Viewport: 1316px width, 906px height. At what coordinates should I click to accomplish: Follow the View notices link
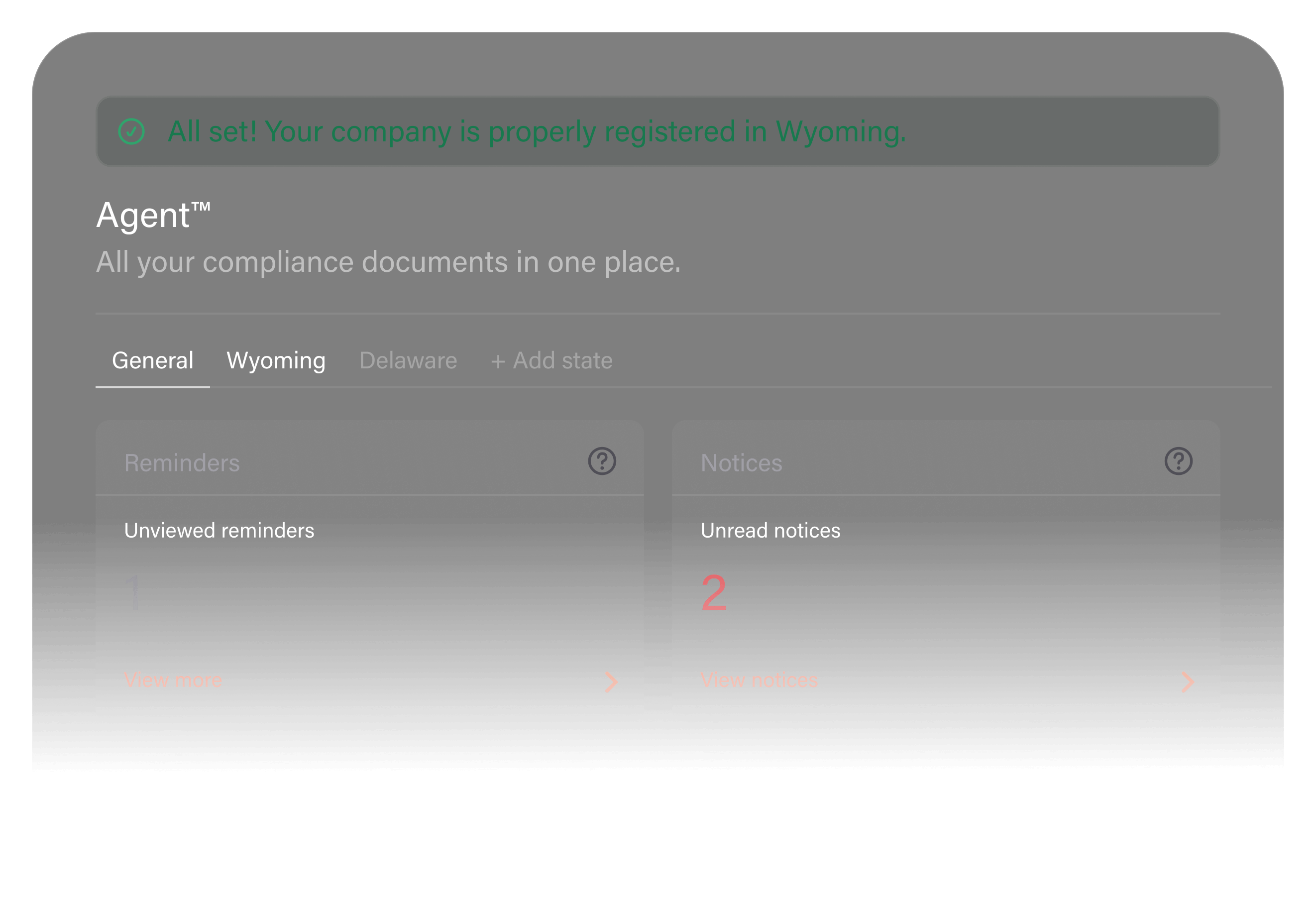759,679
